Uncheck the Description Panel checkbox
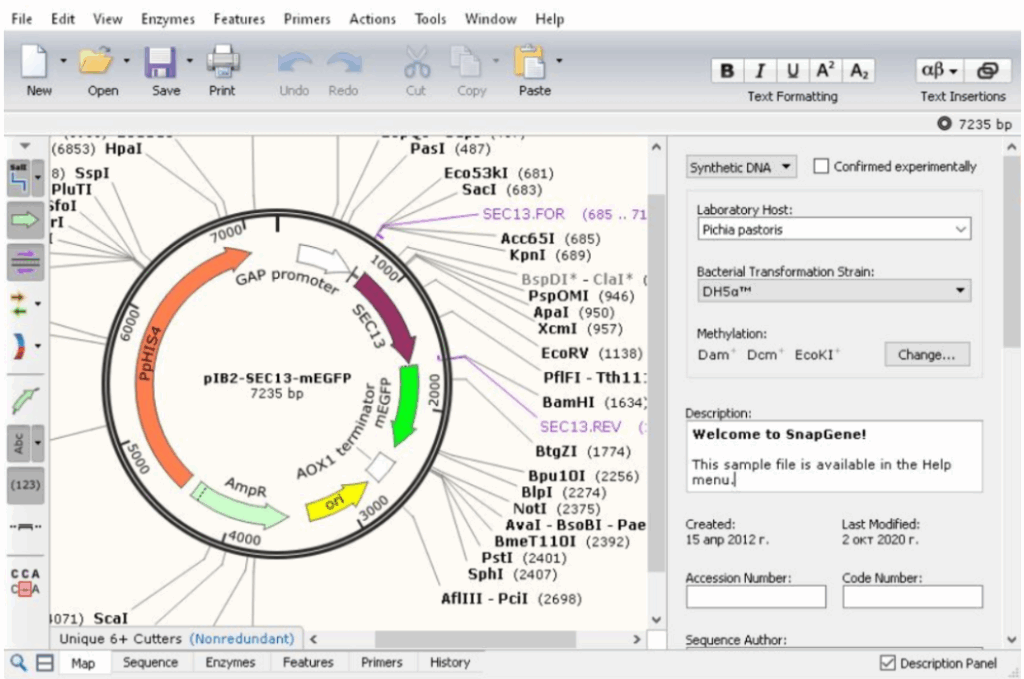The height and width of the screenshot is (679, 1024). 887,663
